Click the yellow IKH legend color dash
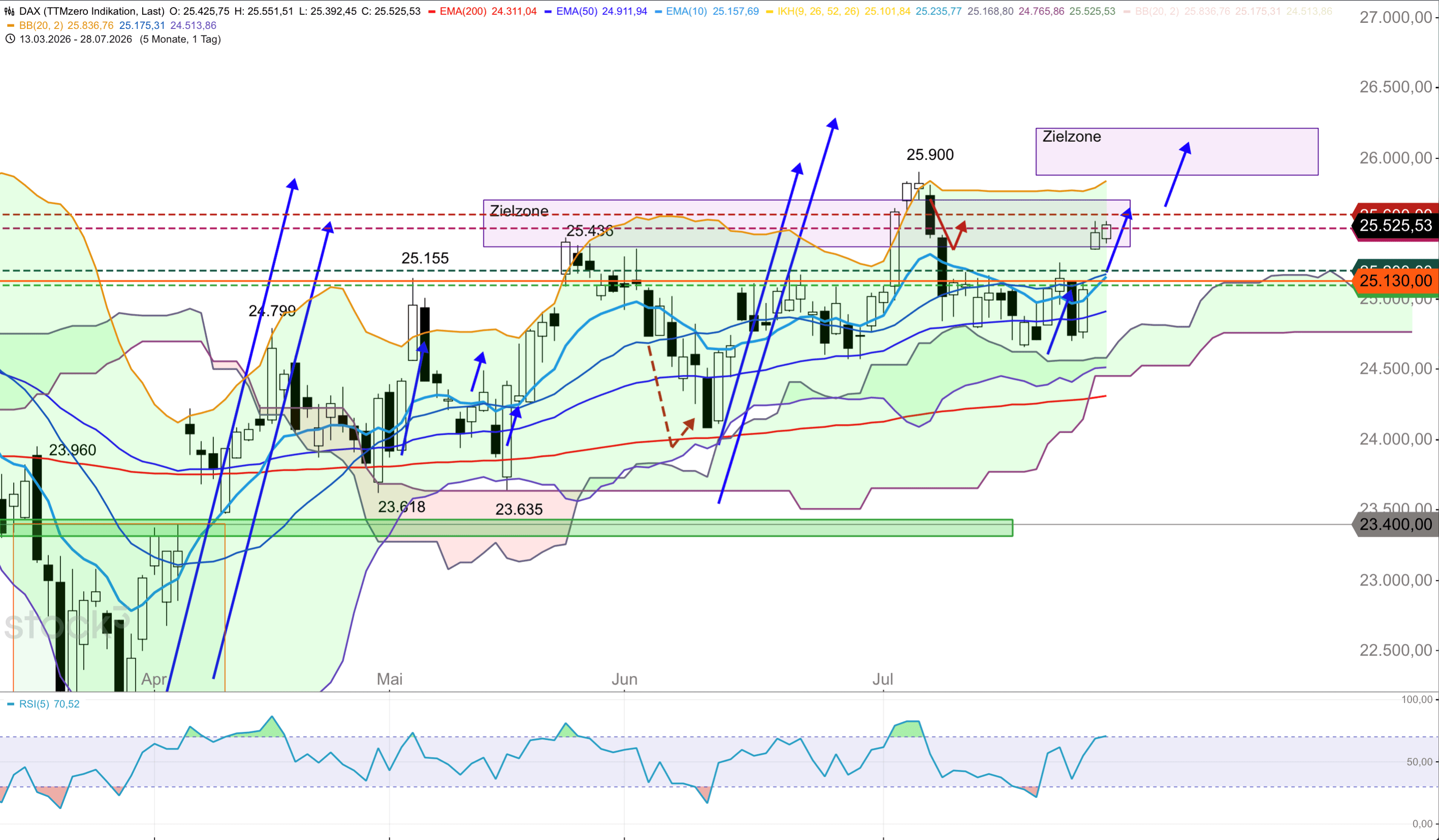The height and width of the screenshot is (840, 1439). coord(770,11)
